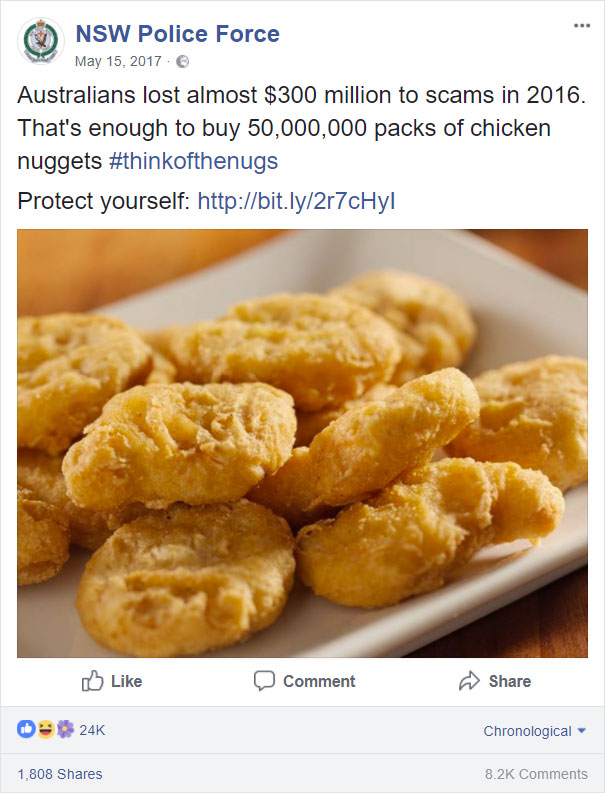View the purple flower reaction emoji

[65, 729]
